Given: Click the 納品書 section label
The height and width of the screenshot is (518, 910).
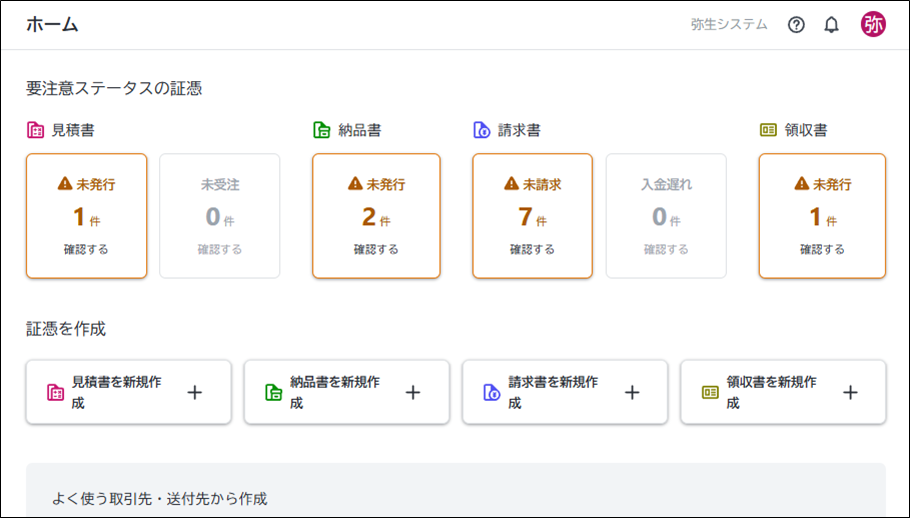Looking at the screenshot, I should coord(360,130).
